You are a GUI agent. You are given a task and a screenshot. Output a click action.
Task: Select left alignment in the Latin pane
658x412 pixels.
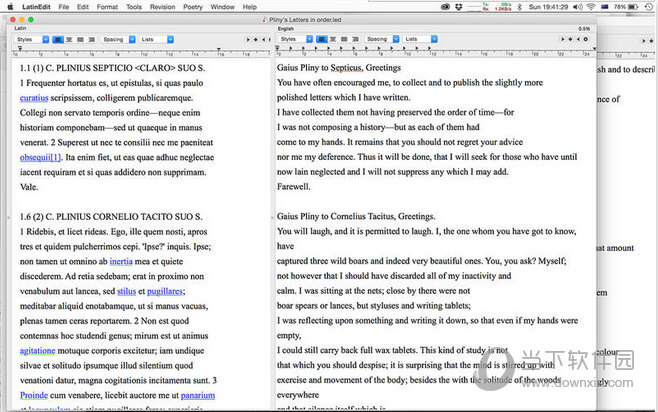click(x=58, y=39)
